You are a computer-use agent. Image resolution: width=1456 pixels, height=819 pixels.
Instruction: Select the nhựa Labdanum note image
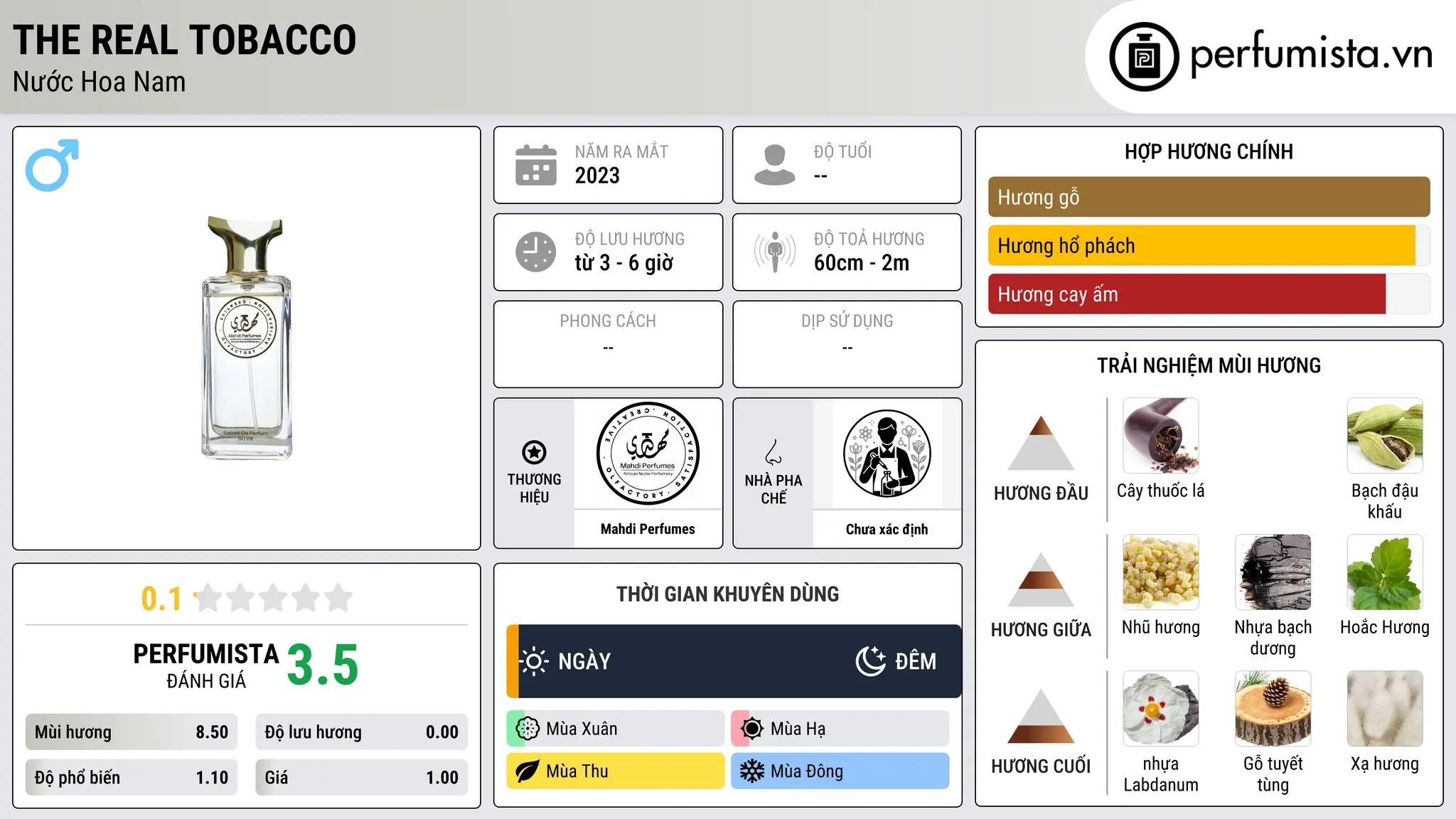(1161, 709)
